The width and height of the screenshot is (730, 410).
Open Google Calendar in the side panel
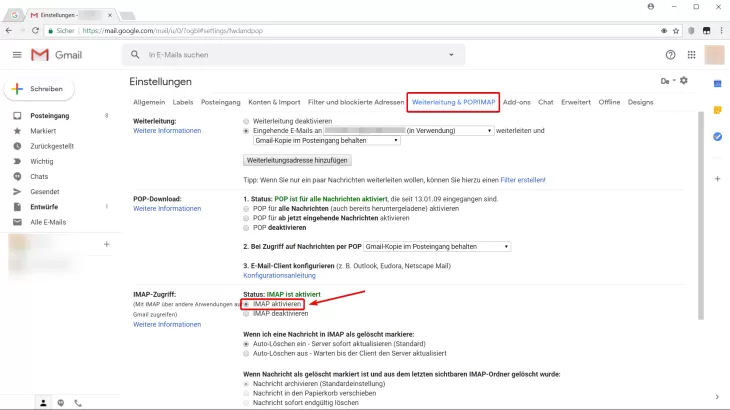(x=717, y=83)
